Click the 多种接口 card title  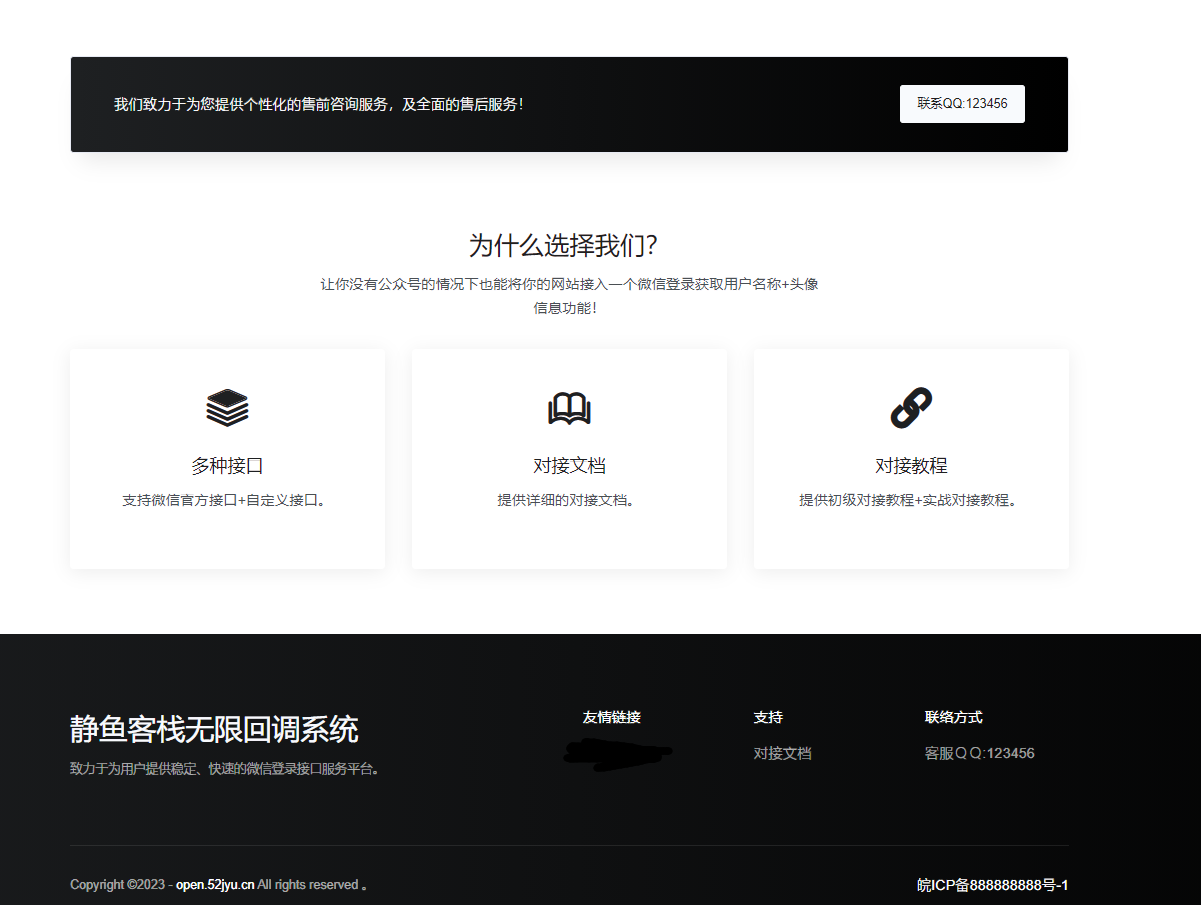(227, 466)
